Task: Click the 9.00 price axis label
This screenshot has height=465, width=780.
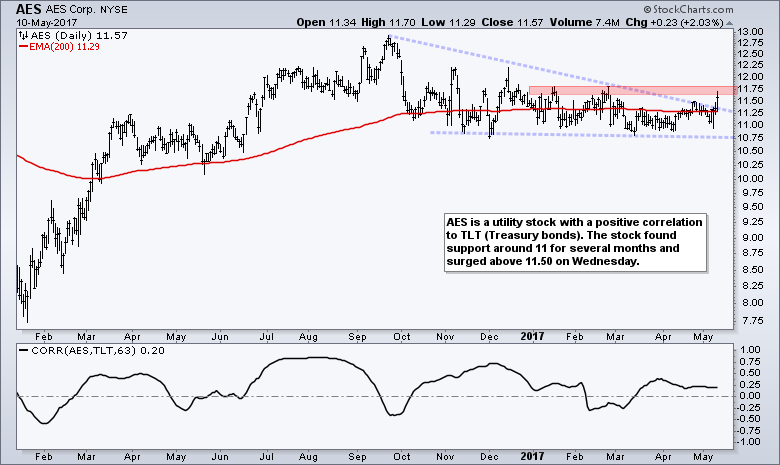Action: (x=751, y=238)
